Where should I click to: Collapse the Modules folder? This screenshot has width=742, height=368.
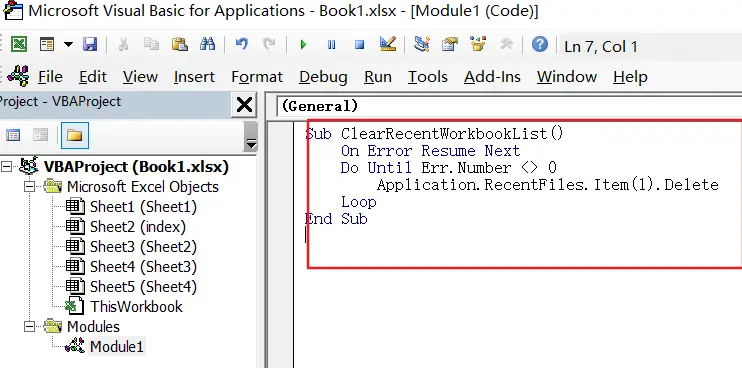click(29, 327)
